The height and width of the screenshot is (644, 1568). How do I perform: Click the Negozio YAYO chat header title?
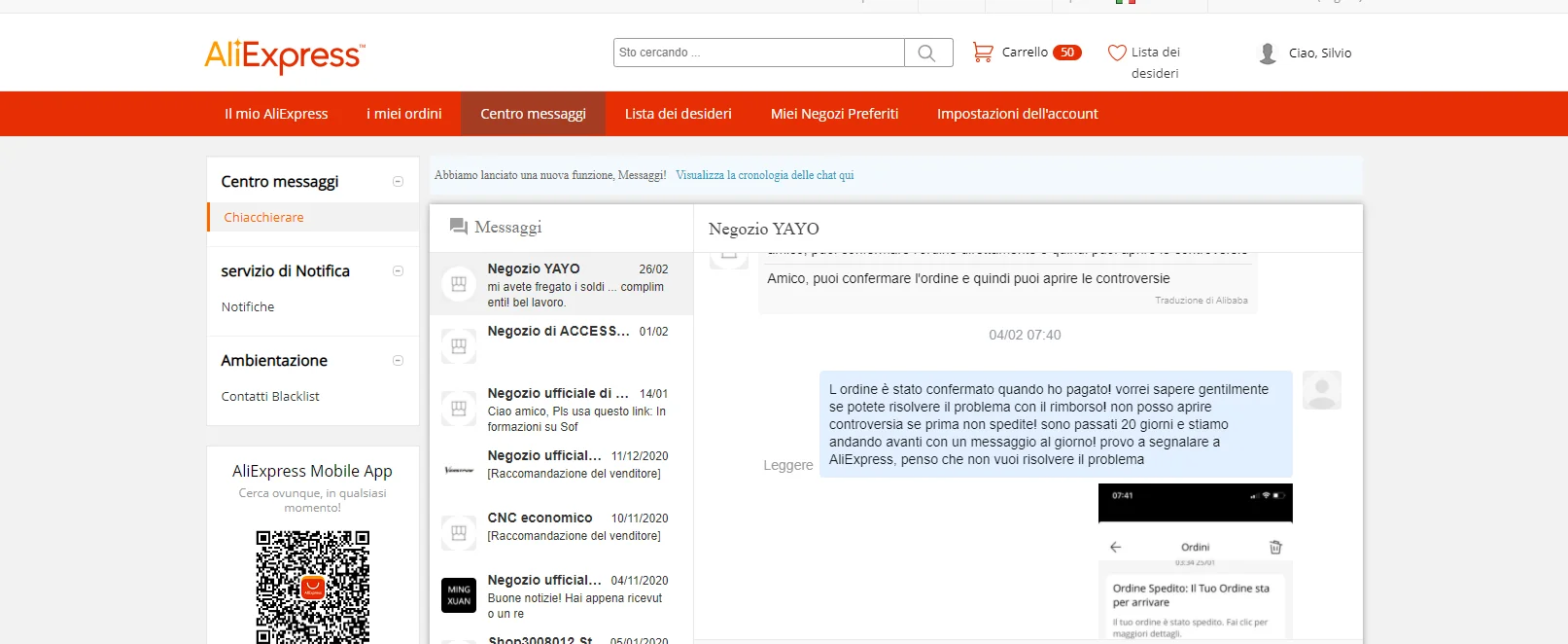coord(764,229)
